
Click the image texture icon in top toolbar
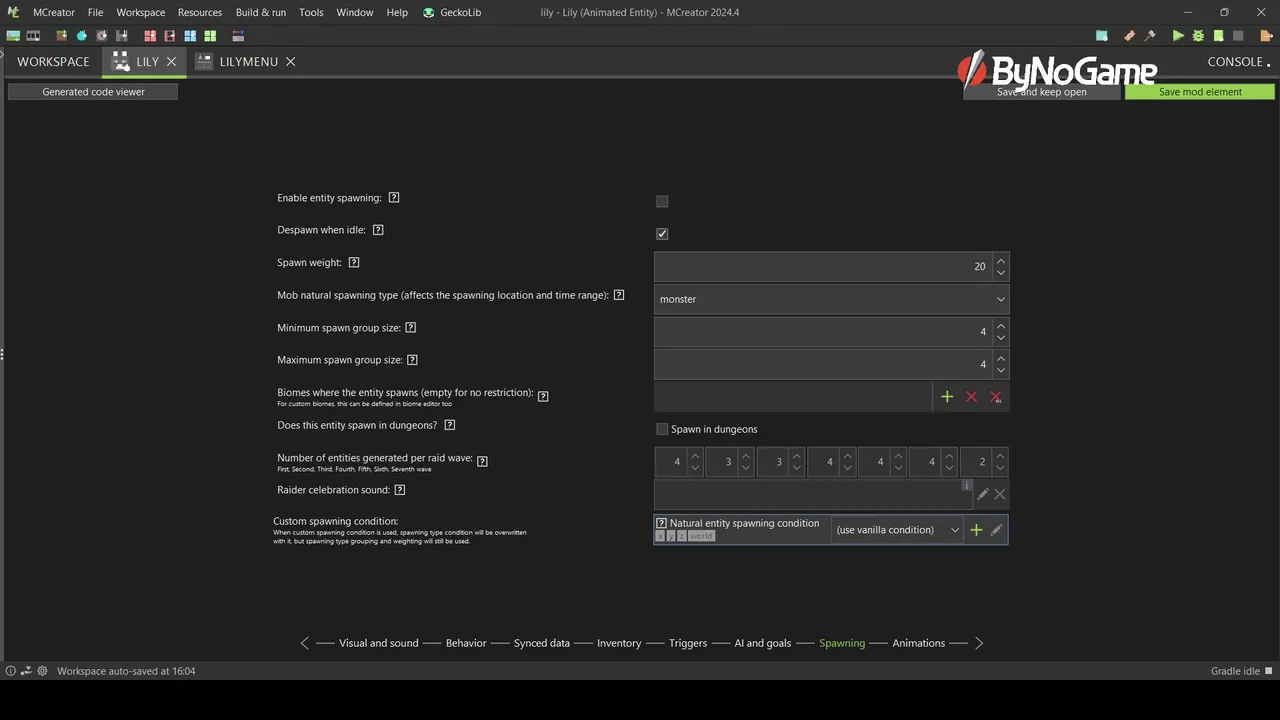pos(13,36)
